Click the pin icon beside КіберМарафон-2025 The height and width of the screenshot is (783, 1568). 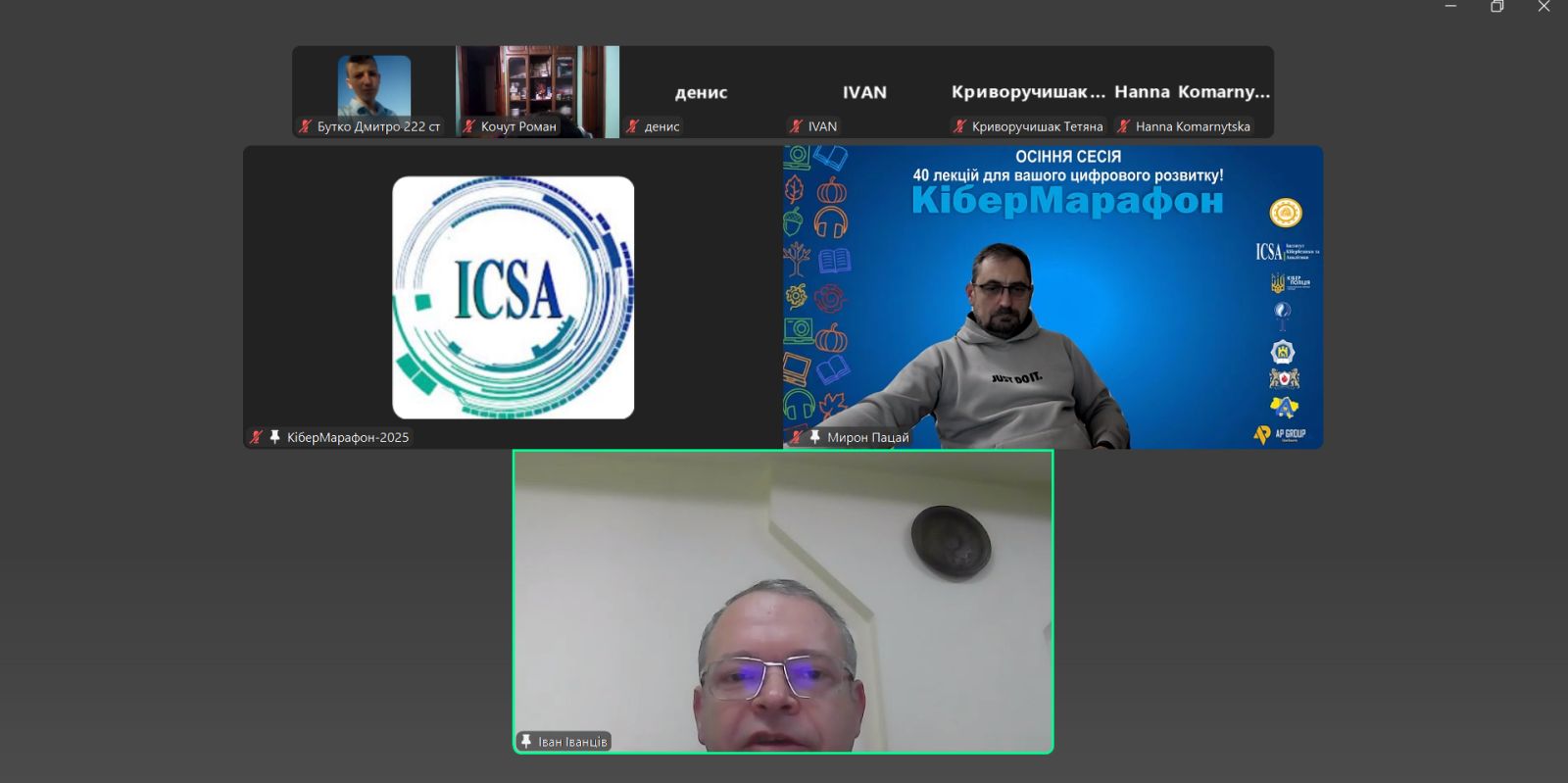tap(274, 437)
